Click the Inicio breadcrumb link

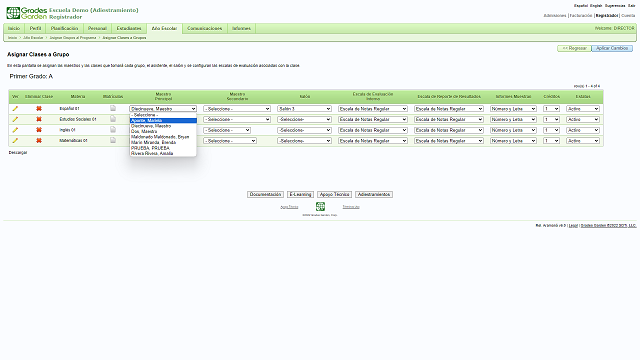click(x=12, y=38)
